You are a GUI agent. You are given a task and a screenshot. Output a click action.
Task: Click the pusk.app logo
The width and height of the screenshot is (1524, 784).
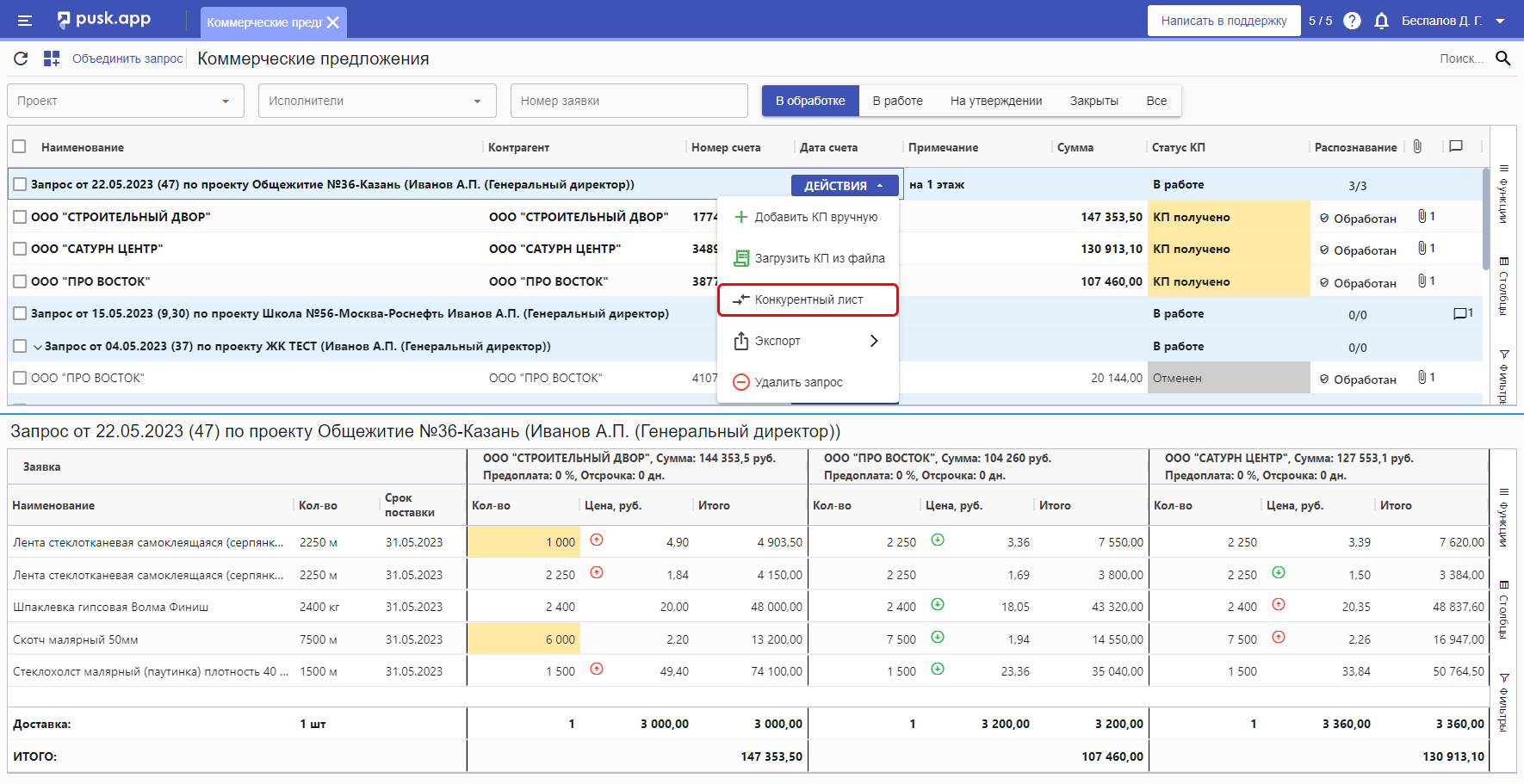coord(103,19)
